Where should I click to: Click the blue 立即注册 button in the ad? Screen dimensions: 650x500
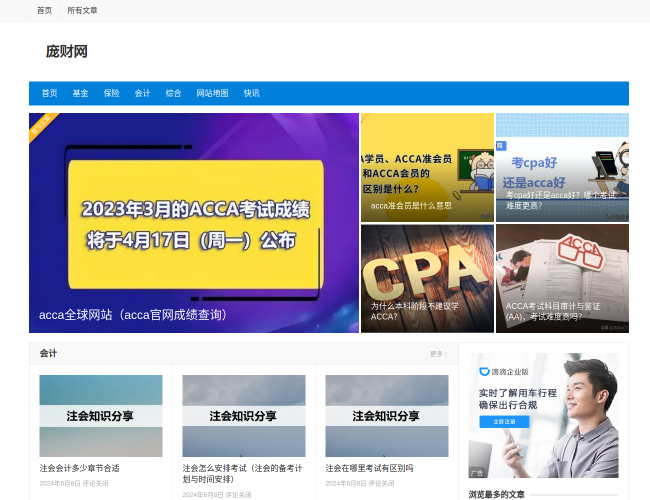click(x=504, y=422)
